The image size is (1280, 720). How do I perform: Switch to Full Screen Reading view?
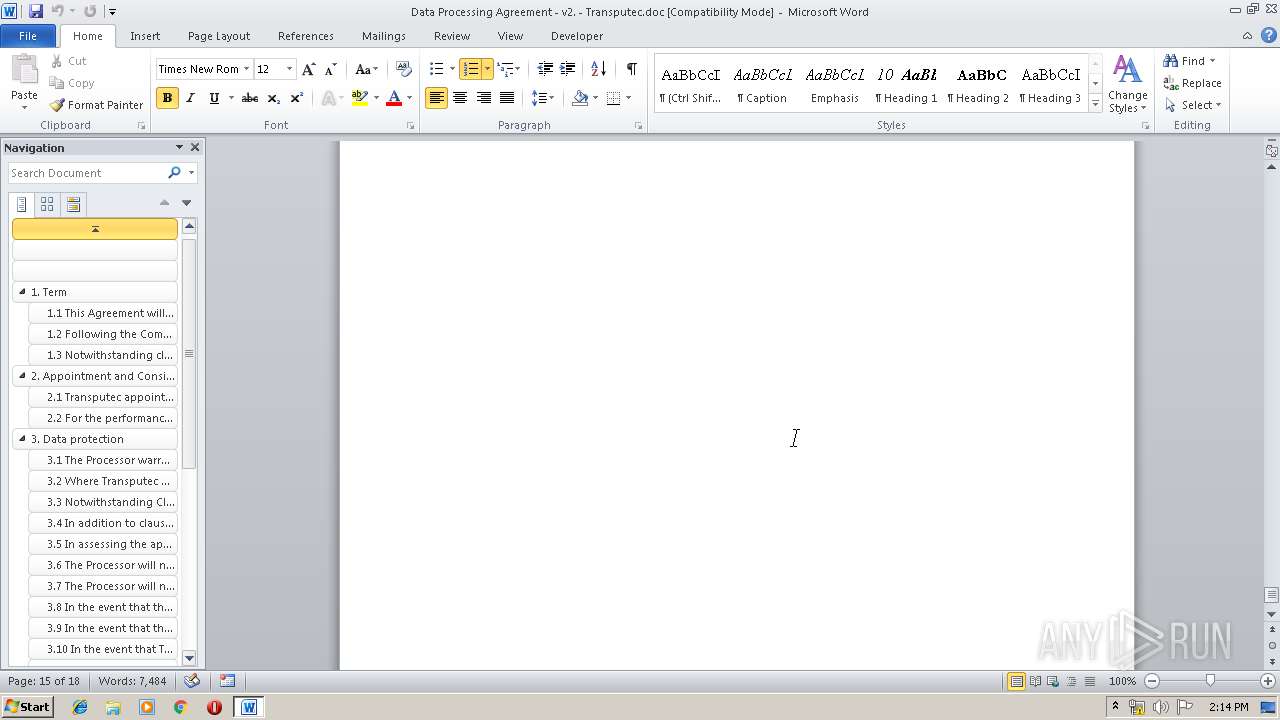pyautogui.click(x=1035, y=681)
